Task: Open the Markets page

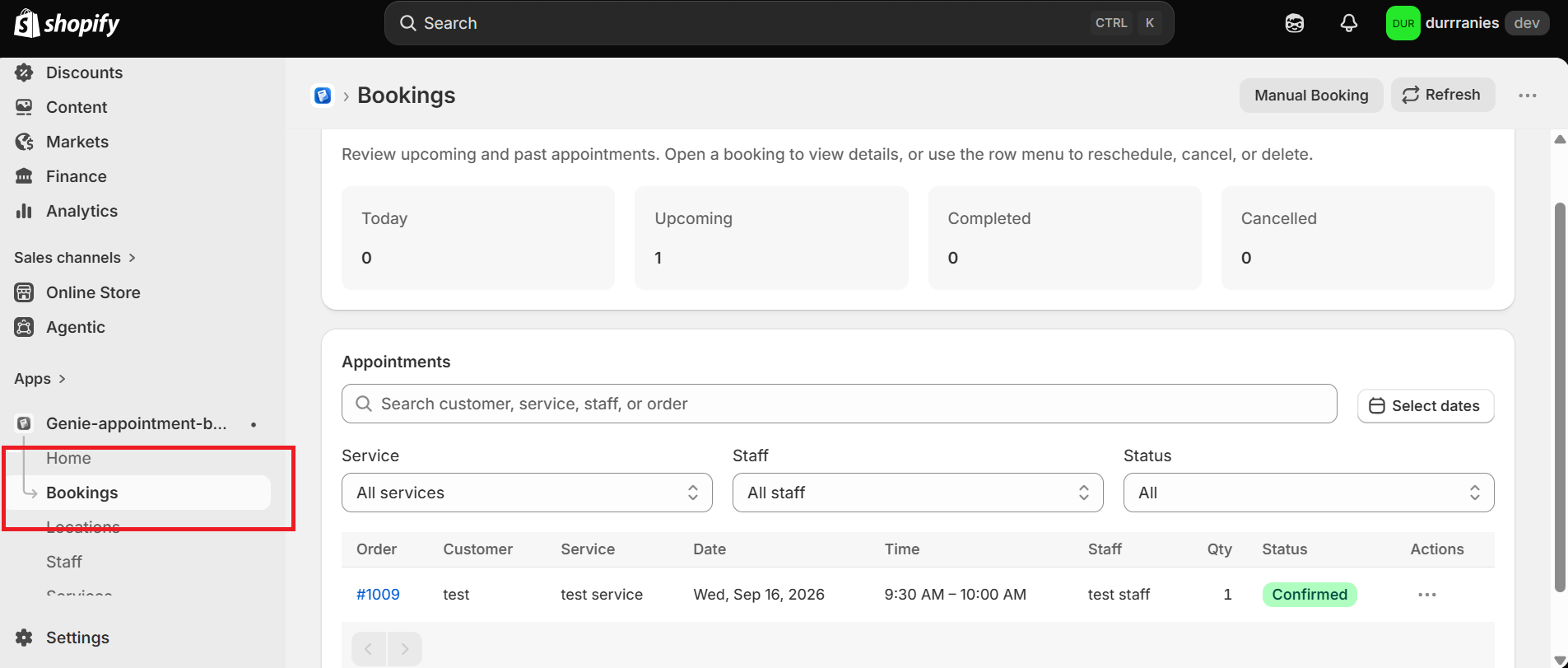Action: 77,142
